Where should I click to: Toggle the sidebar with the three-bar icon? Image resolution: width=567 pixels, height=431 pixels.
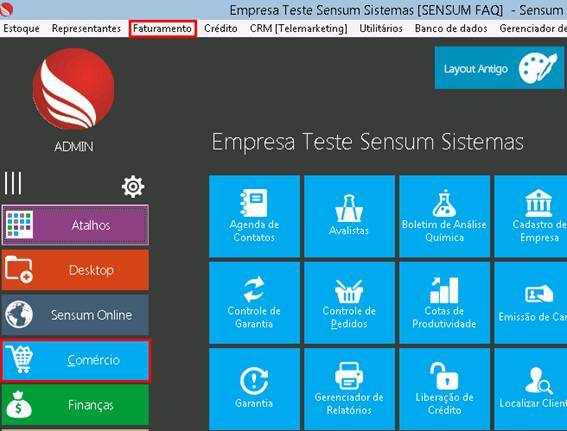point(13,183)
